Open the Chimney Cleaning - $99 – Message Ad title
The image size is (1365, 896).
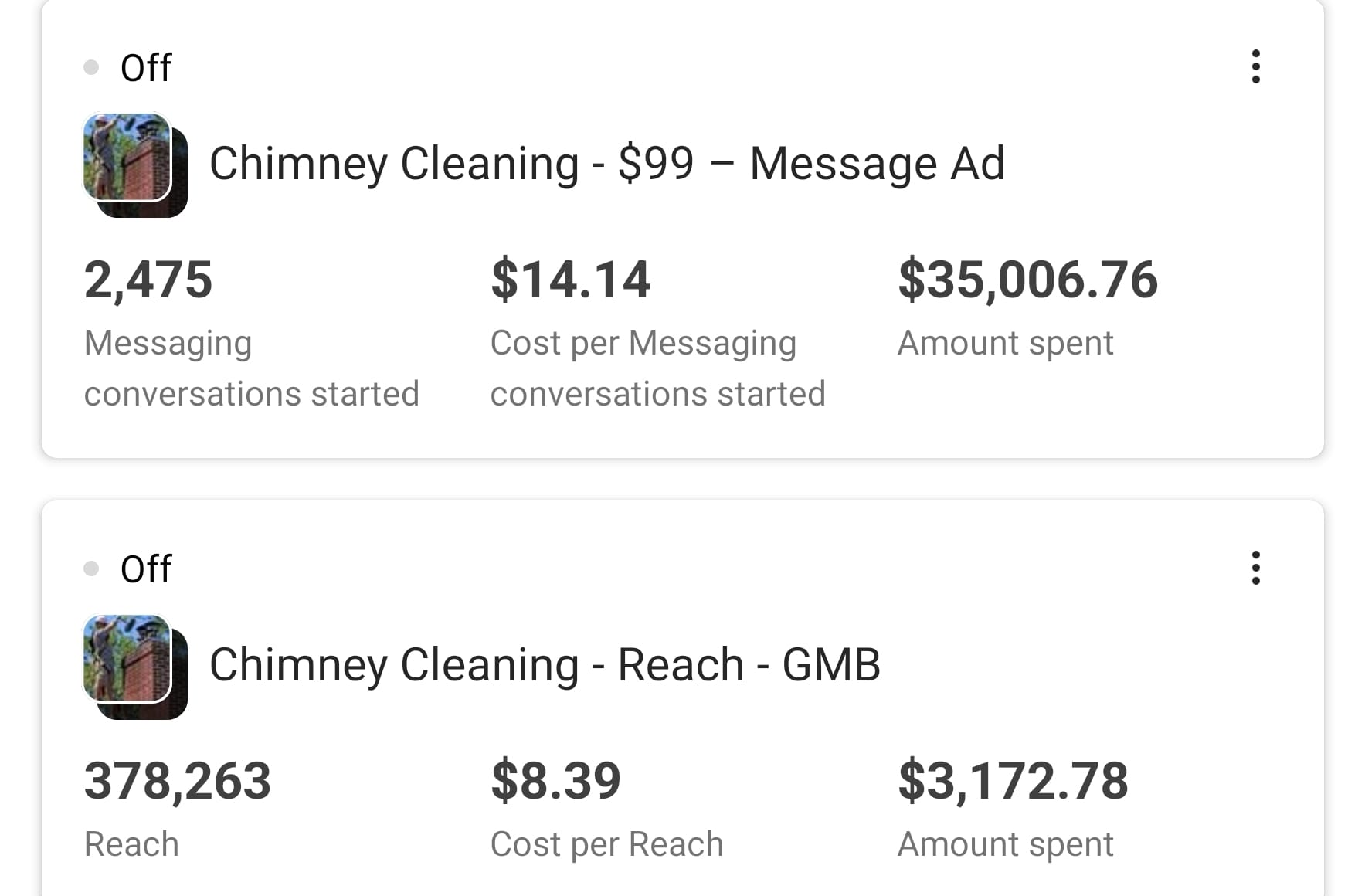tap(606, 164)
